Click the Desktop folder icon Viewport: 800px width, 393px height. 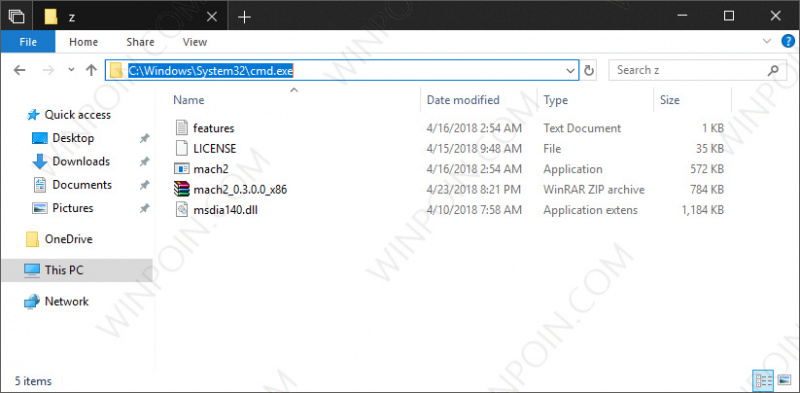tap(39, 138)
